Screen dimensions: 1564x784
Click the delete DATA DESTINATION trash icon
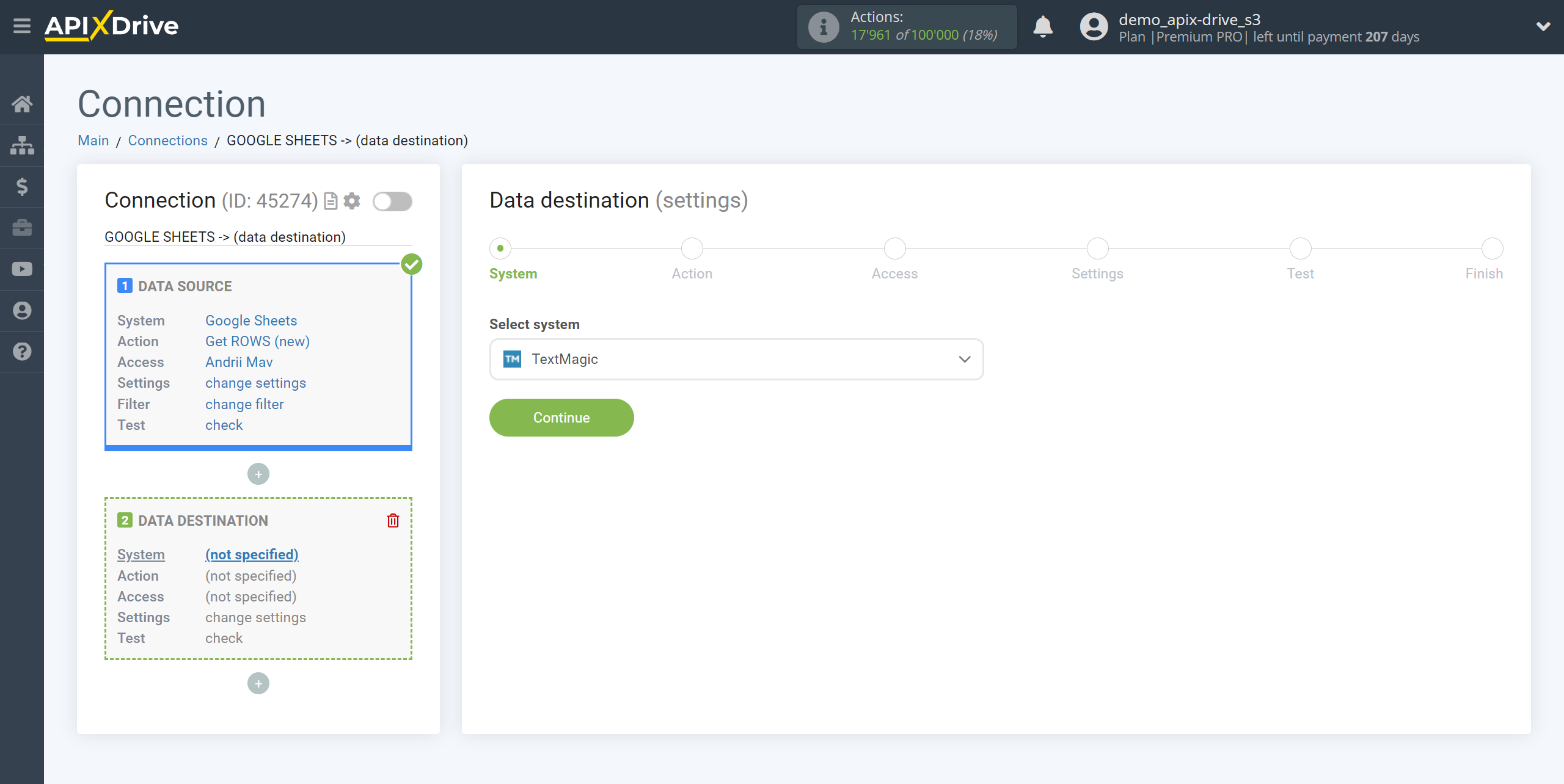pos(393,520)
